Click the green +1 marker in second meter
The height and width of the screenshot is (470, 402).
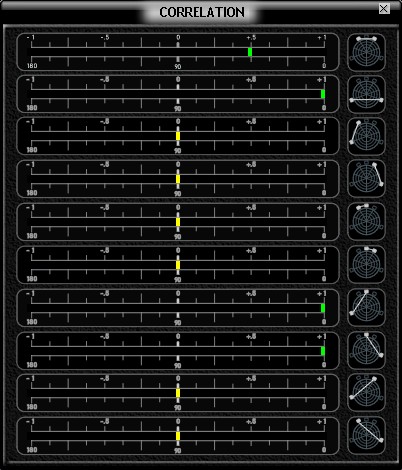323,94
